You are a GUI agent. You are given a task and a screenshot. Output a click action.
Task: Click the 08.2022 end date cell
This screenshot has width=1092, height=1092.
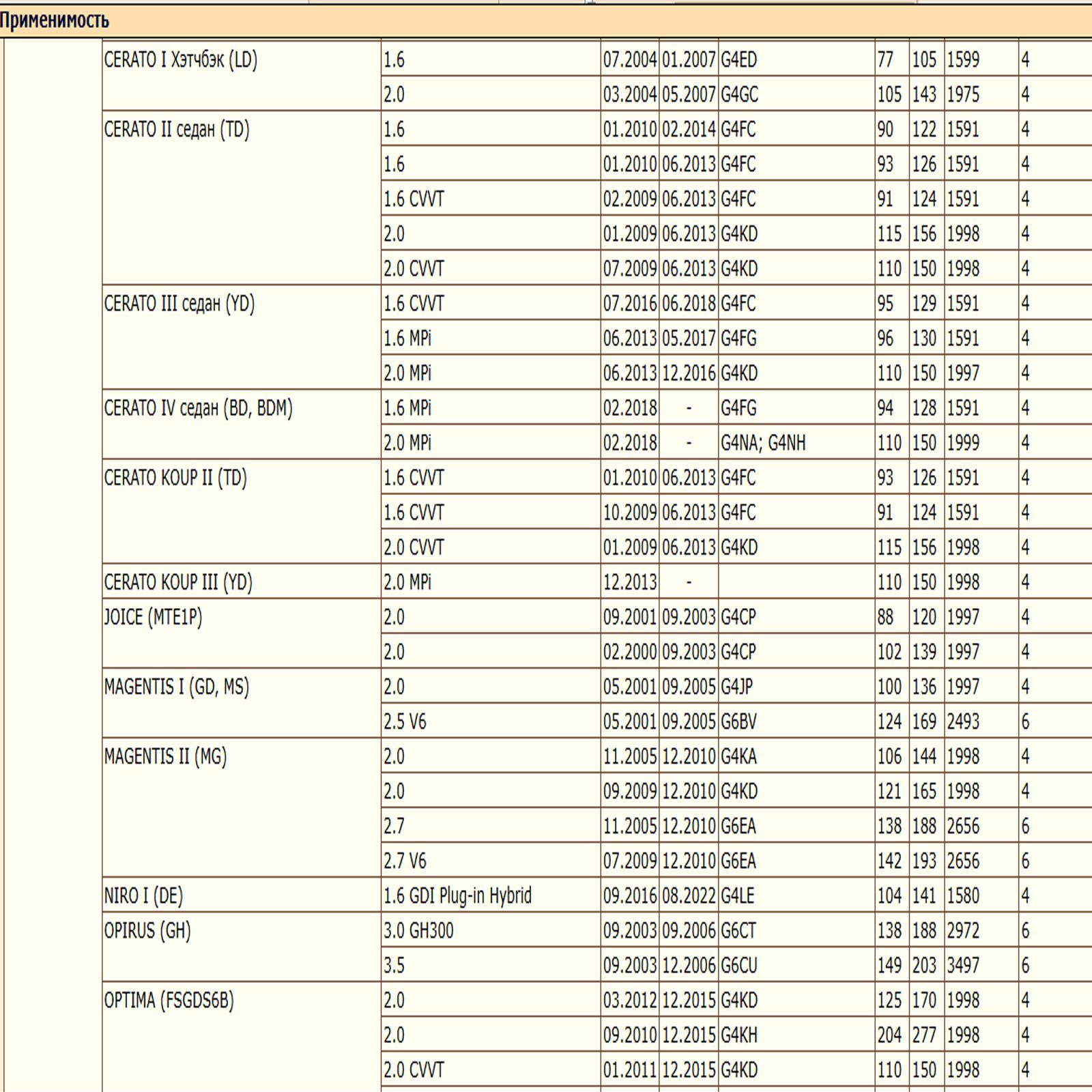(689, 895)
